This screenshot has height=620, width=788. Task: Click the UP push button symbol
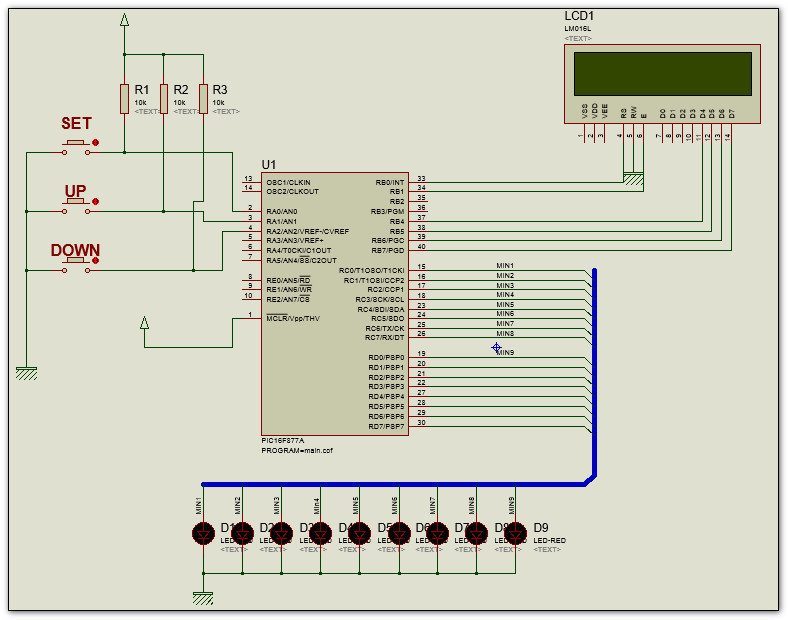click(x=76, y=206)
